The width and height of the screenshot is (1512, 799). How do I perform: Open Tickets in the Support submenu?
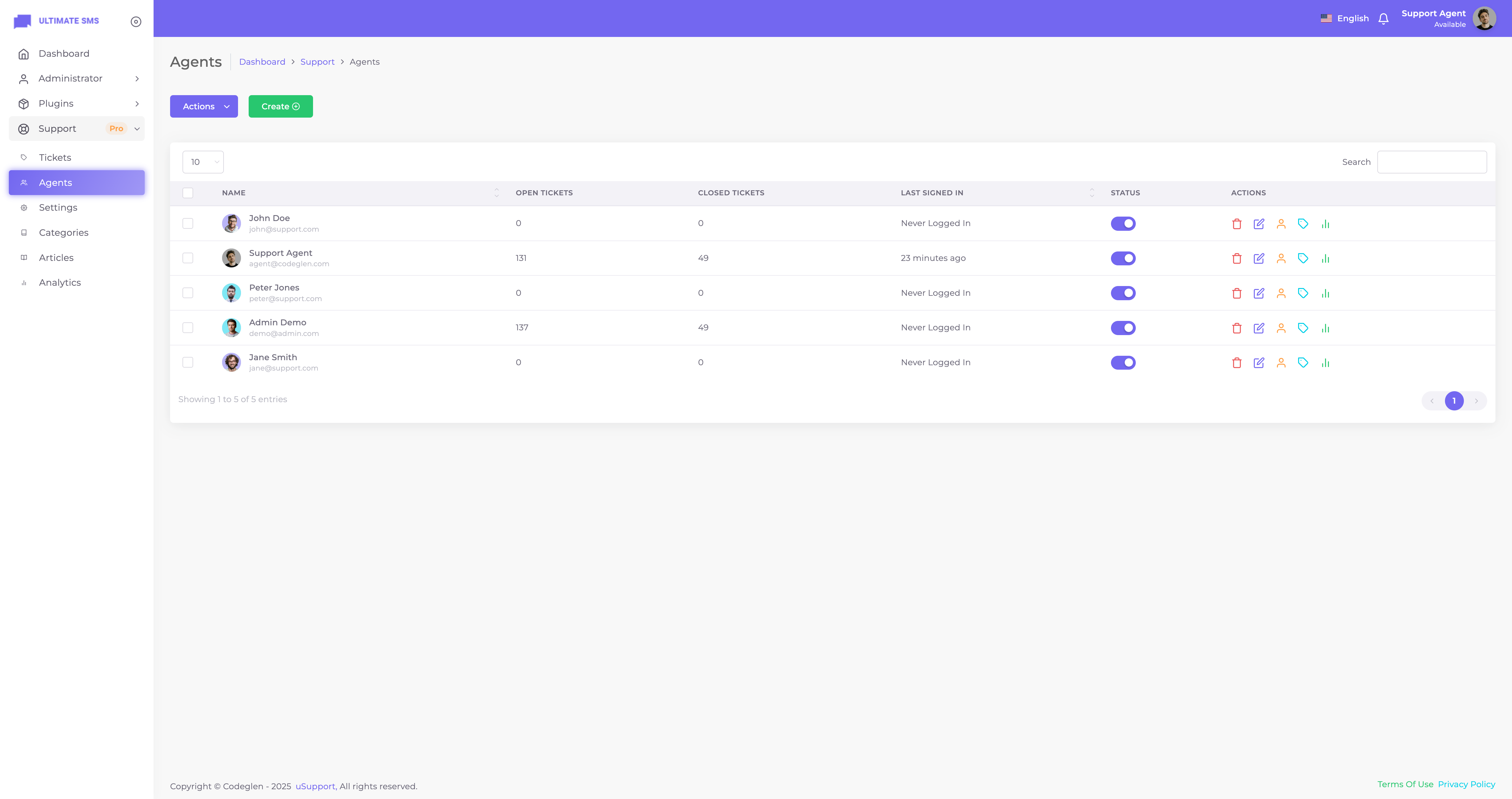tap(55, 157)
